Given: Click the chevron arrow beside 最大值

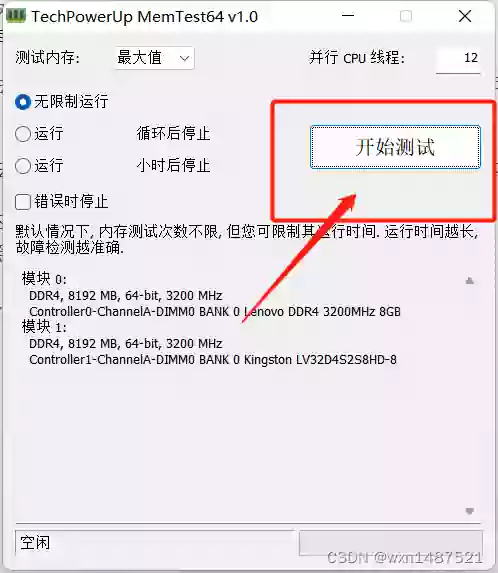Looking at the screenshot, I should pyautogui.click(x=185, y=58).
